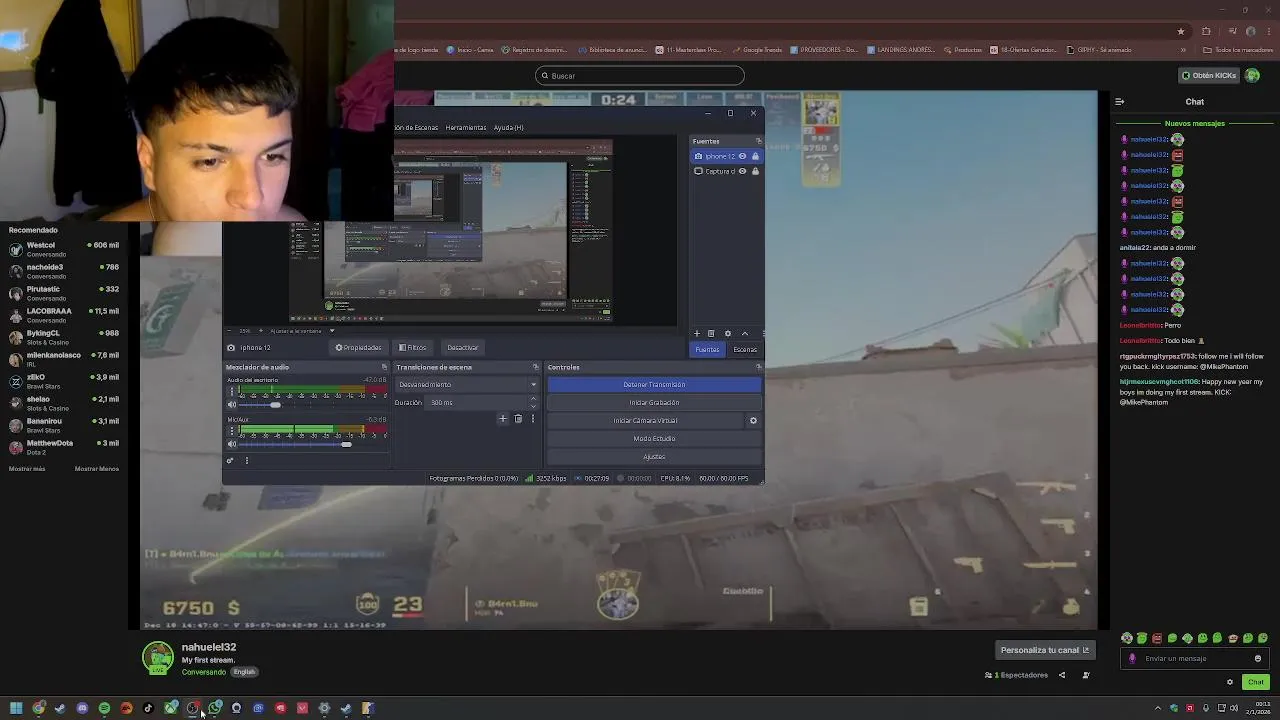Bookmark page with Chrome star icon
The image size is (1280, 720).
click(1181, 31)
